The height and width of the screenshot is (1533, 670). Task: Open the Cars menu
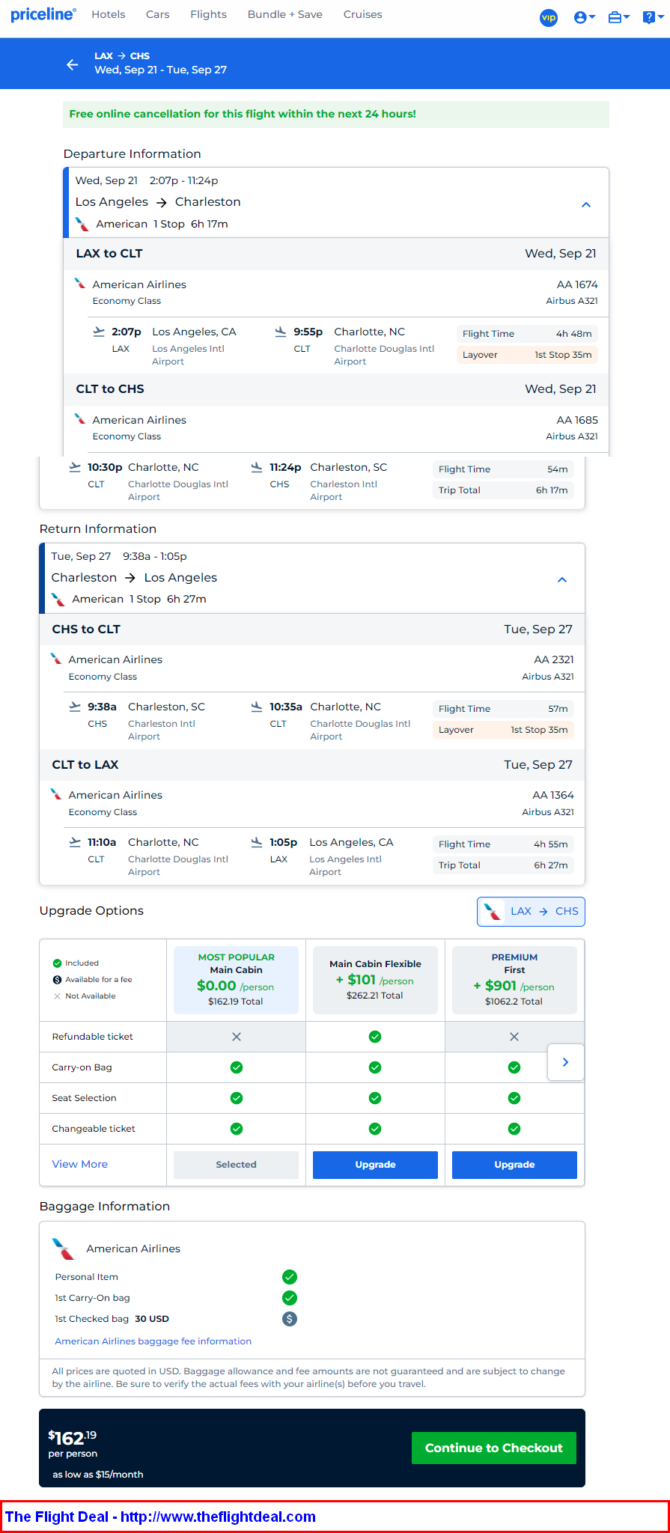(x=157, y=15)
